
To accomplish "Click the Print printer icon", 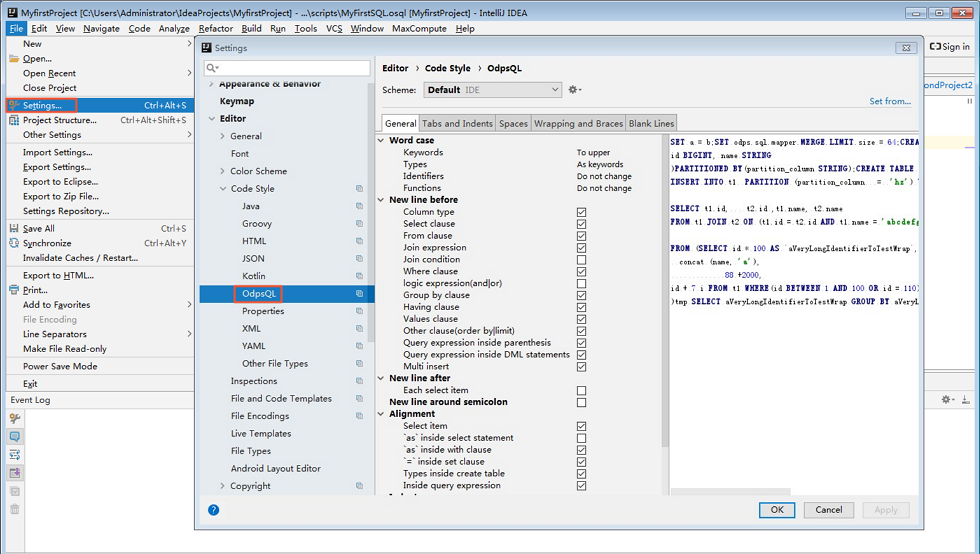I will [x=14, y=290].
